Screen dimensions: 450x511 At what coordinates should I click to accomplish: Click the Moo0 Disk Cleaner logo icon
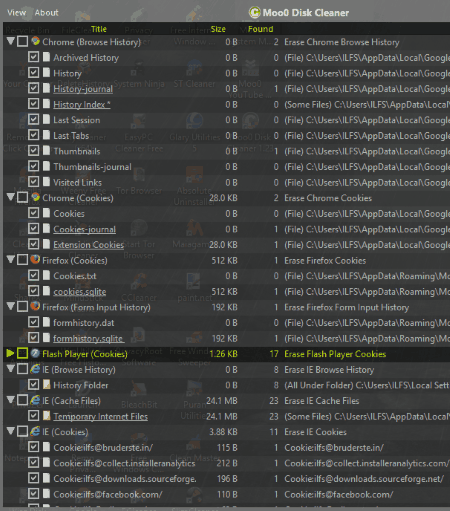255,13
